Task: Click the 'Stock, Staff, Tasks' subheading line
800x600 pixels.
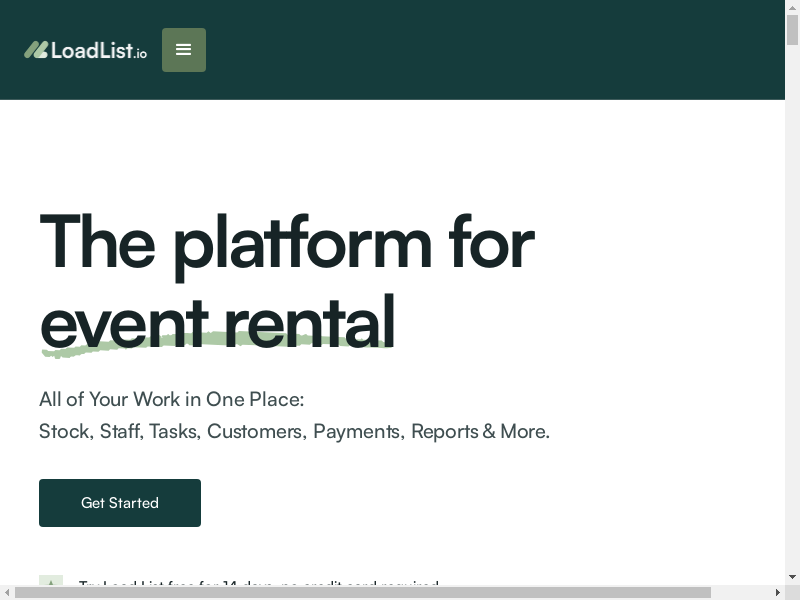Action: coord(294,431)
